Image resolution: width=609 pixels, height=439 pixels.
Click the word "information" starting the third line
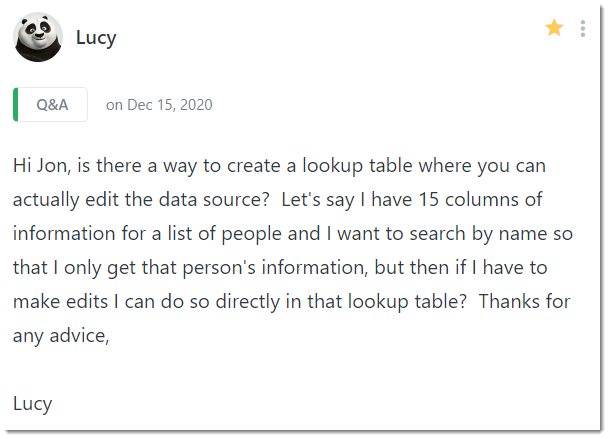pos(64,233)
